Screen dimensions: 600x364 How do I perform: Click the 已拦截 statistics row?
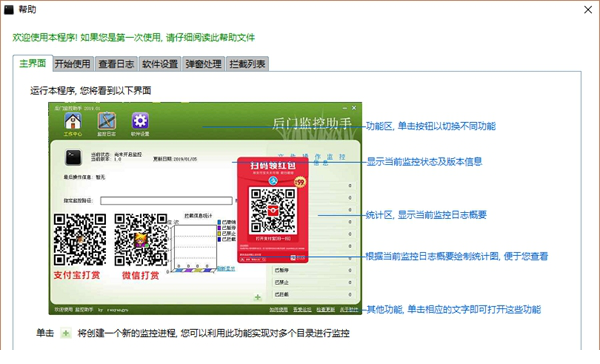(313, 294)
